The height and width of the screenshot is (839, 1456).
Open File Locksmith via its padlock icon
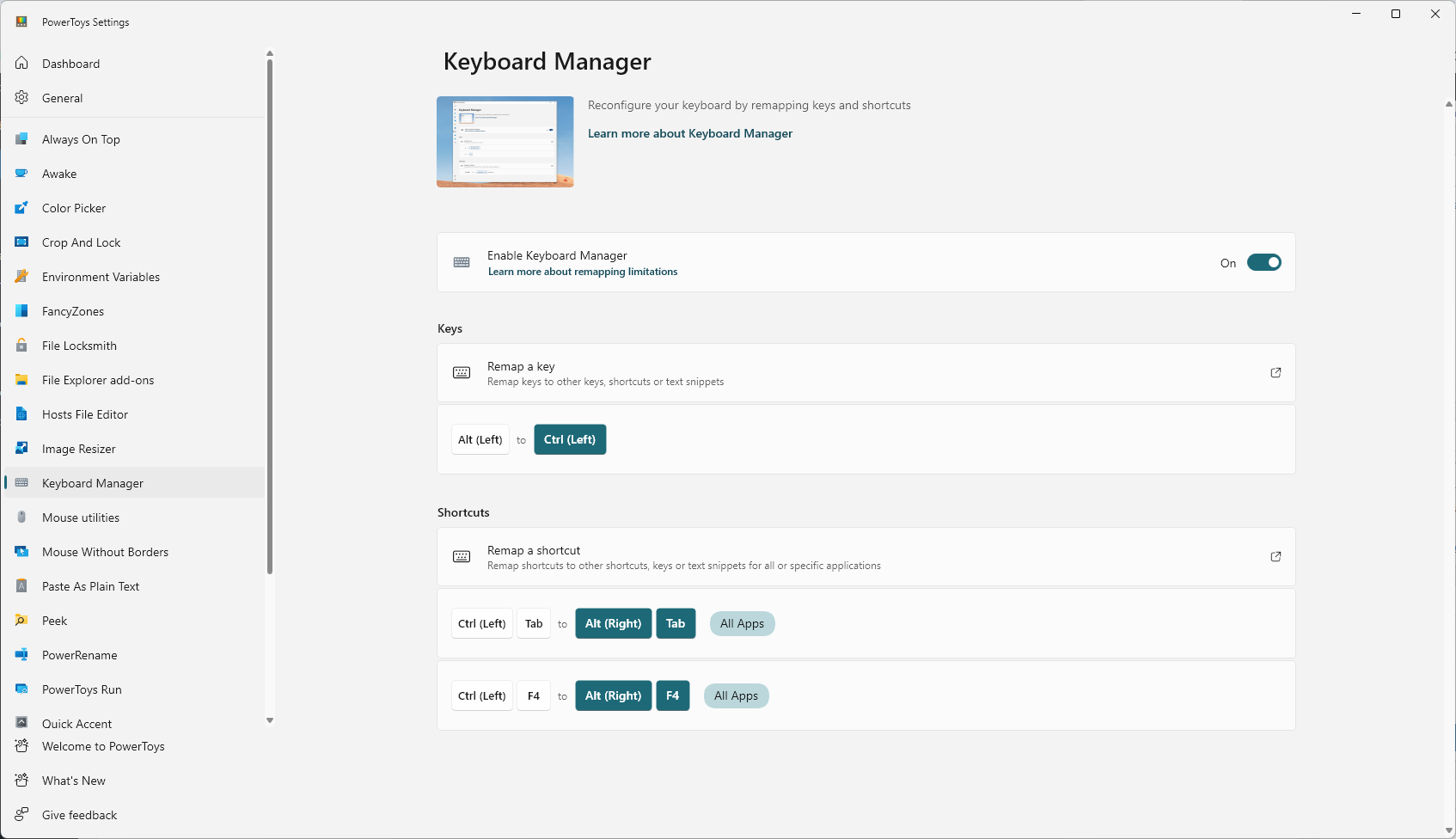coord(21,345)
